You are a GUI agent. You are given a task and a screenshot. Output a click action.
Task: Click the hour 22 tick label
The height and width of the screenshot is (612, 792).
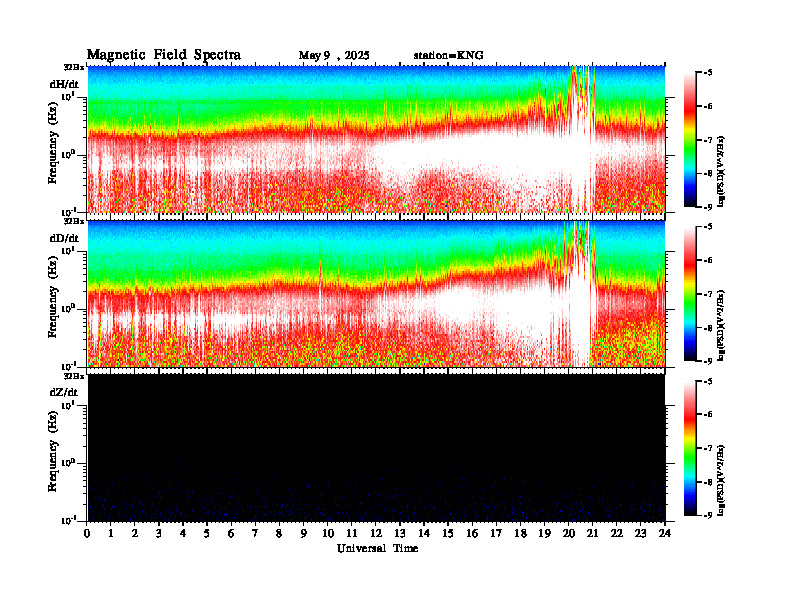[617, 533]
